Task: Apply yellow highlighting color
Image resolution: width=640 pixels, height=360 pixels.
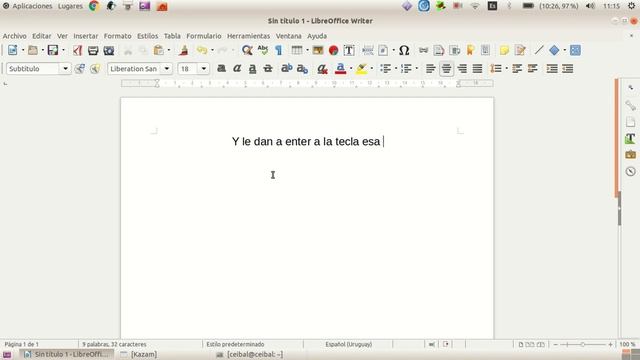Action: [361, 69]
